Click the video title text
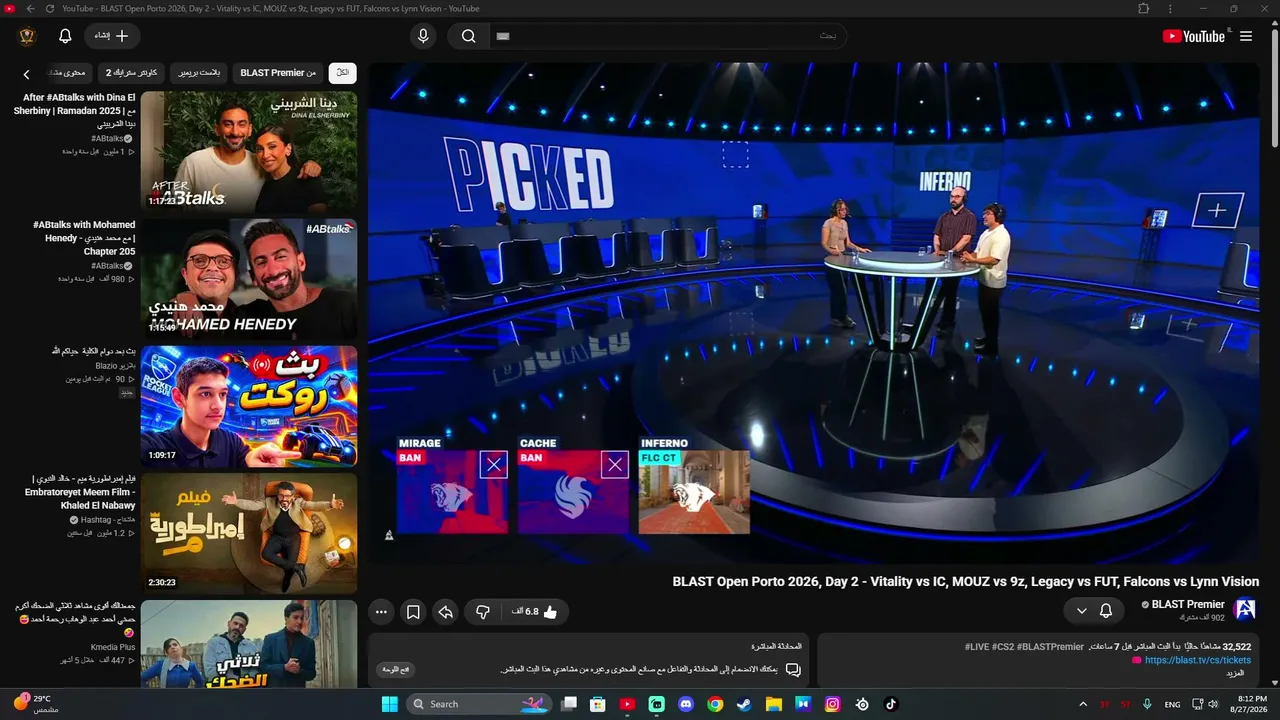The width and height of the screenshot is (1280, 720). [x=966, y=581]
